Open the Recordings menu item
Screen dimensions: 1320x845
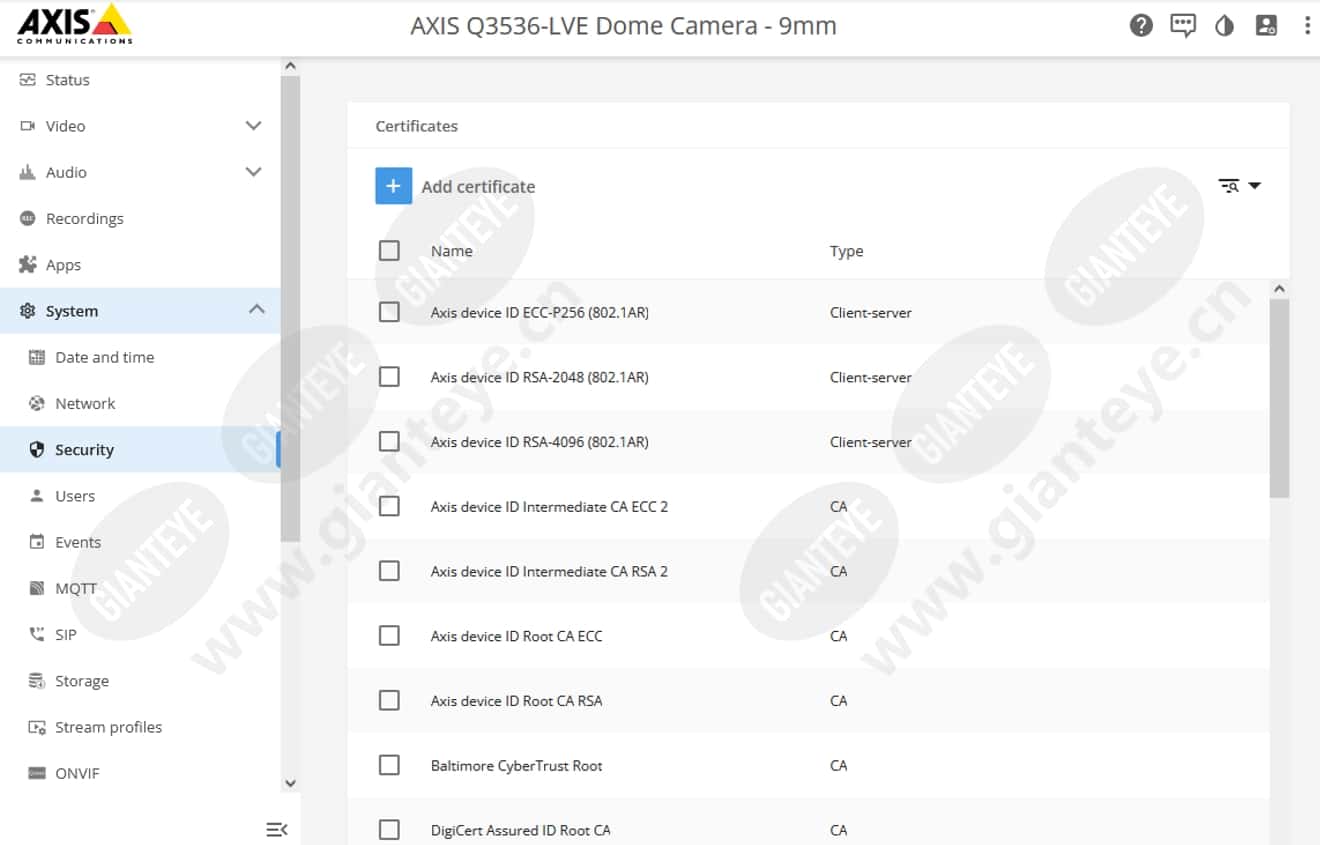coord(84,219)
